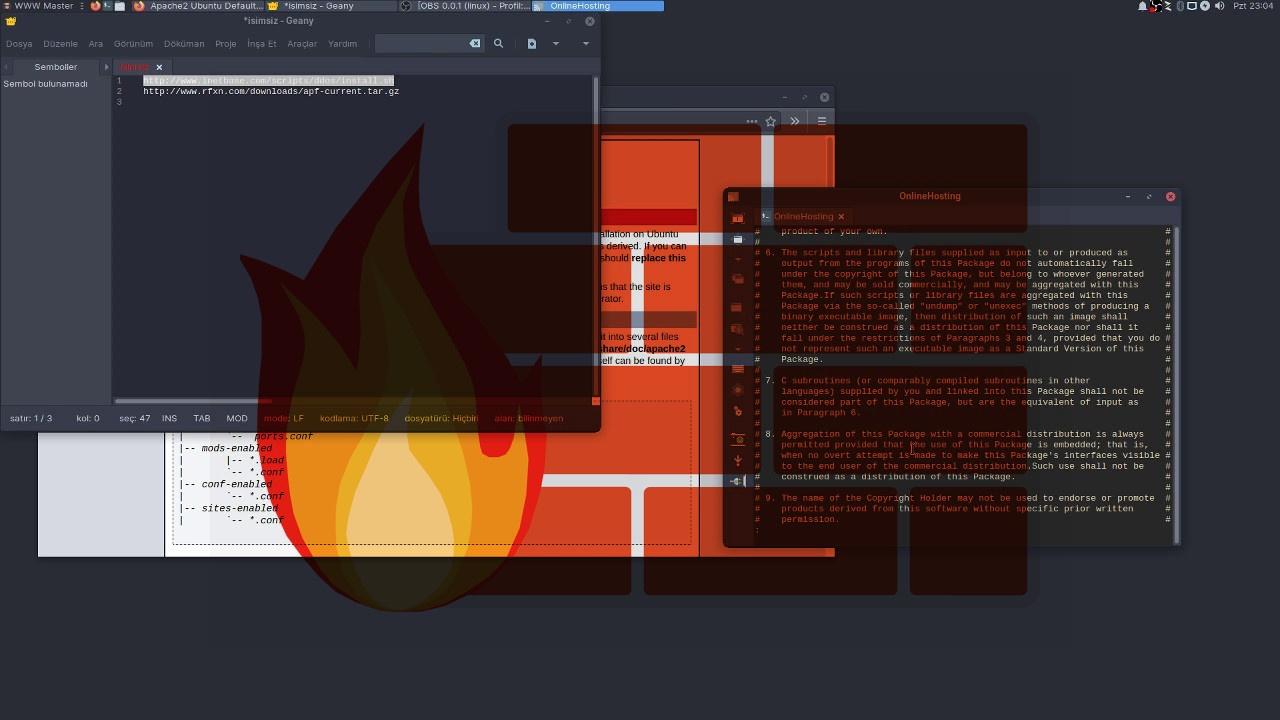1280x720 pixels.
Task: Bookmark page with Firefox star icon
Action: point(770,121)
